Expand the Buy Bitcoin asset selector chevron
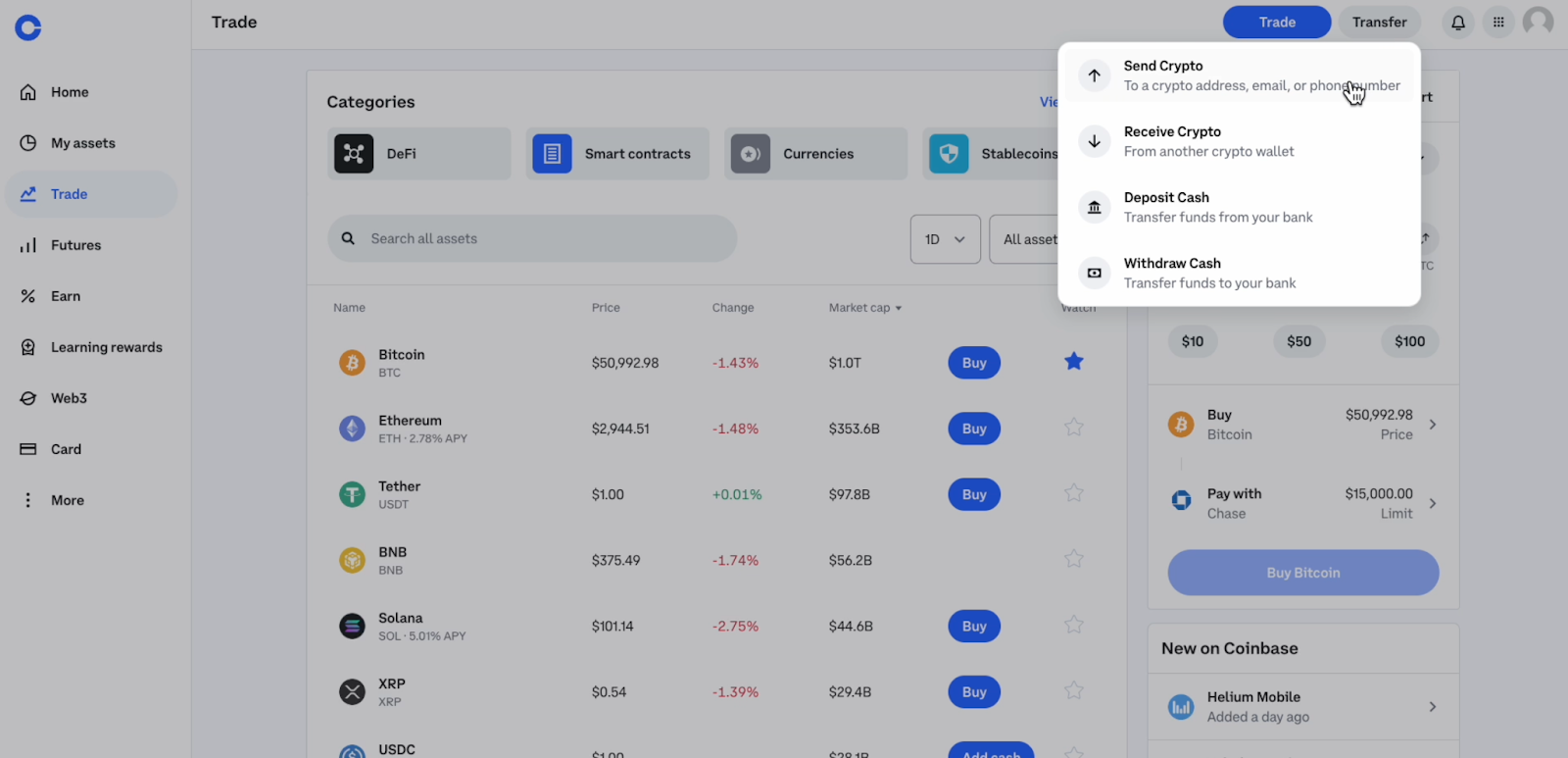Viewport: 1568px width, 758px height. 1433,425
